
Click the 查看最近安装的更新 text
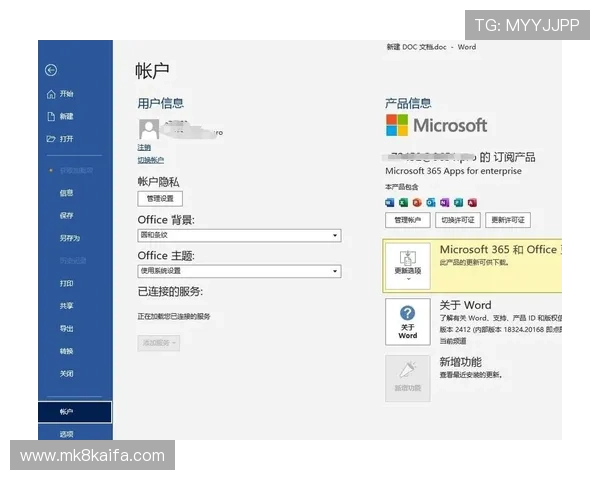471,375
